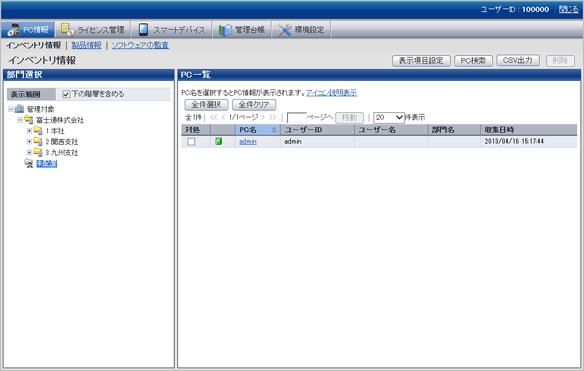584x371 pixels.
Task: Click the 富士通株式会社 folder icon
Action: [29, 120]
